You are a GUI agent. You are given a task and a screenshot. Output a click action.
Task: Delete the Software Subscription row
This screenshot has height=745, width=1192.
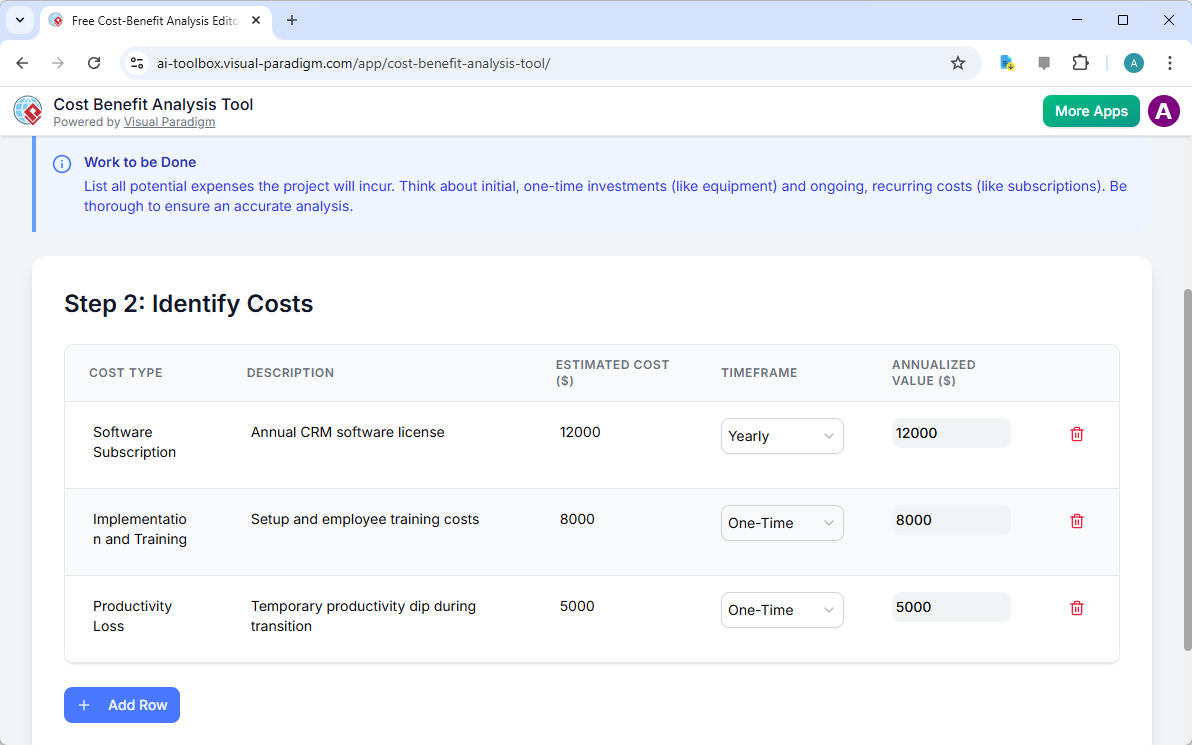[1077, 434]
